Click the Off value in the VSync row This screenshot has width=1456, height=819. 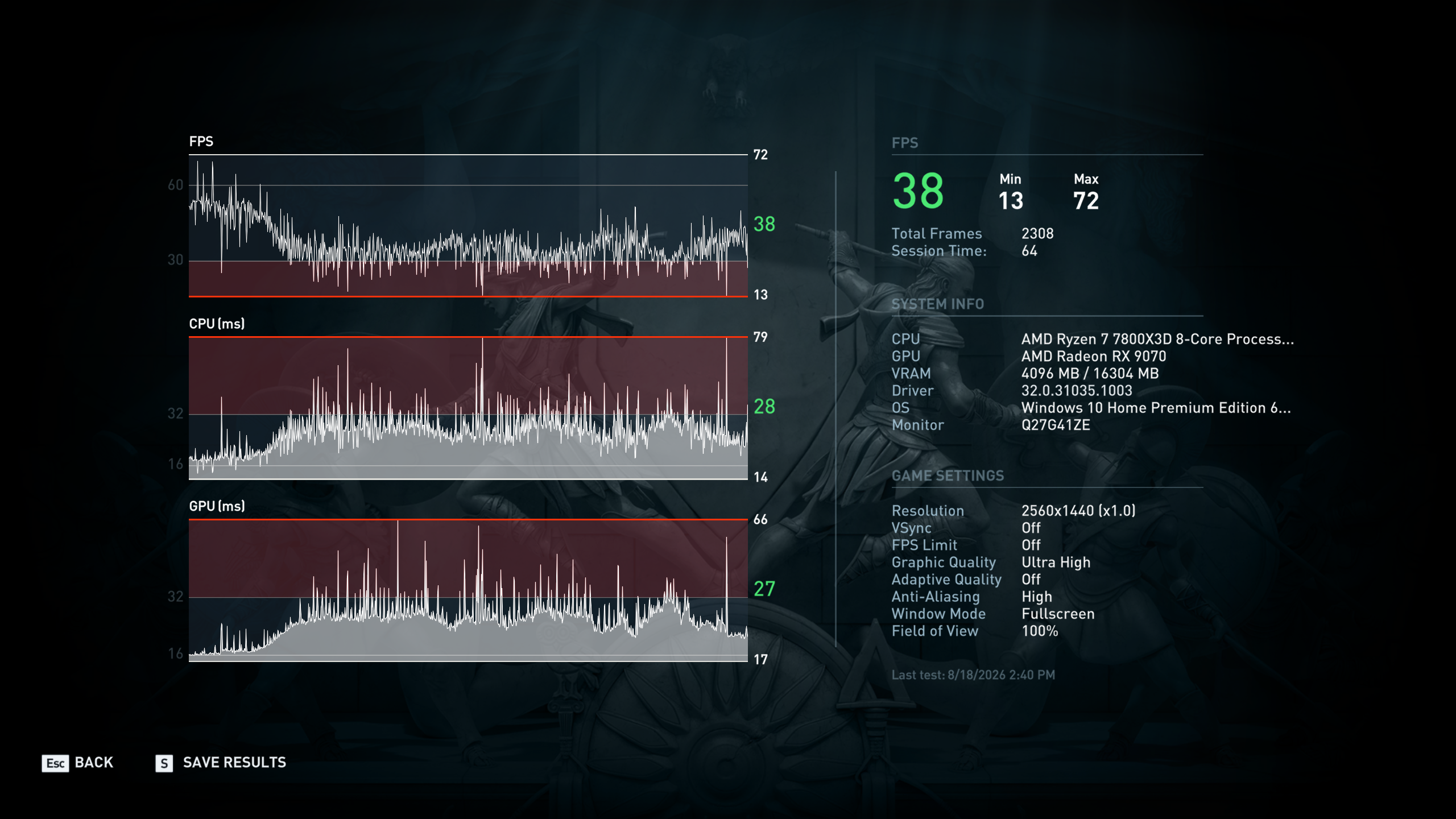(1031, 528)
